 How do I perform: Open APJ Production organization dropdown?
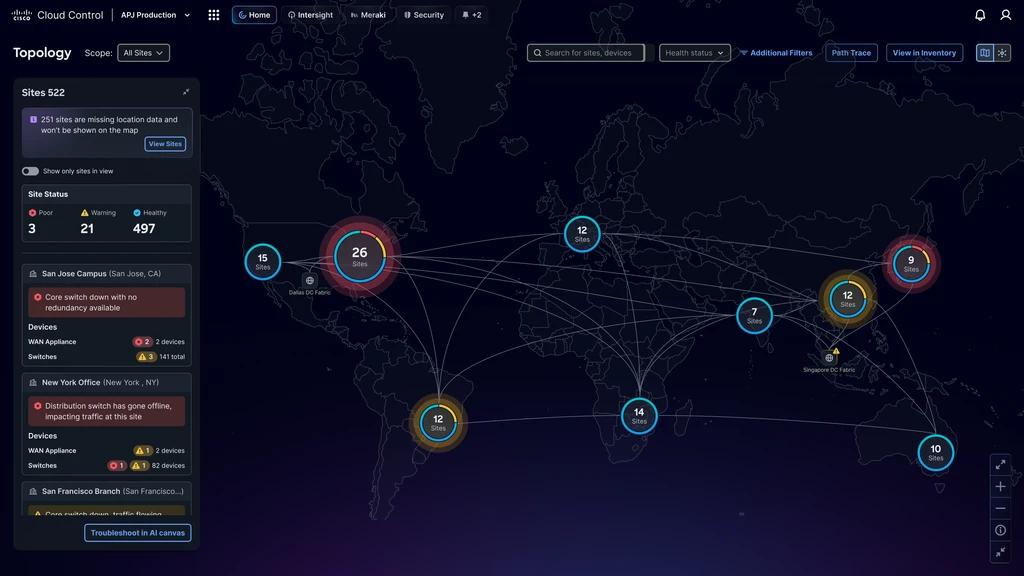pyautogui.click(x=155, y=15)
